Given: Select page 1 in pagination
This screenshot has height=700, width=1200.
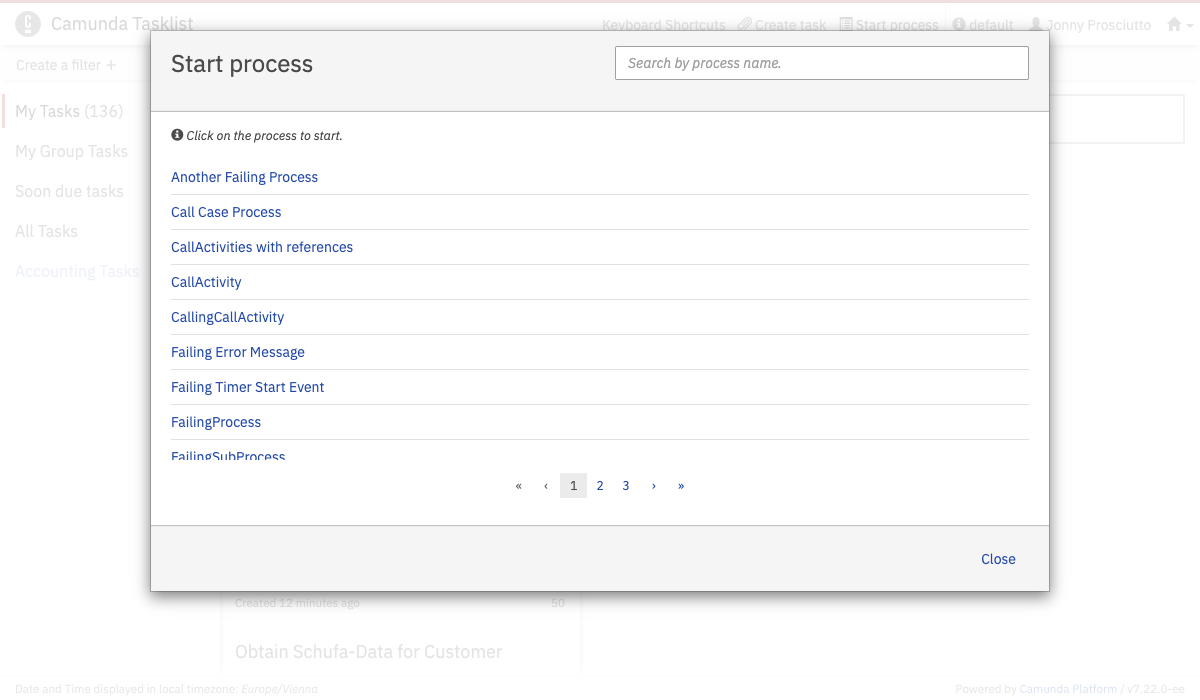Looking at the screenshot, I should 573,486.
